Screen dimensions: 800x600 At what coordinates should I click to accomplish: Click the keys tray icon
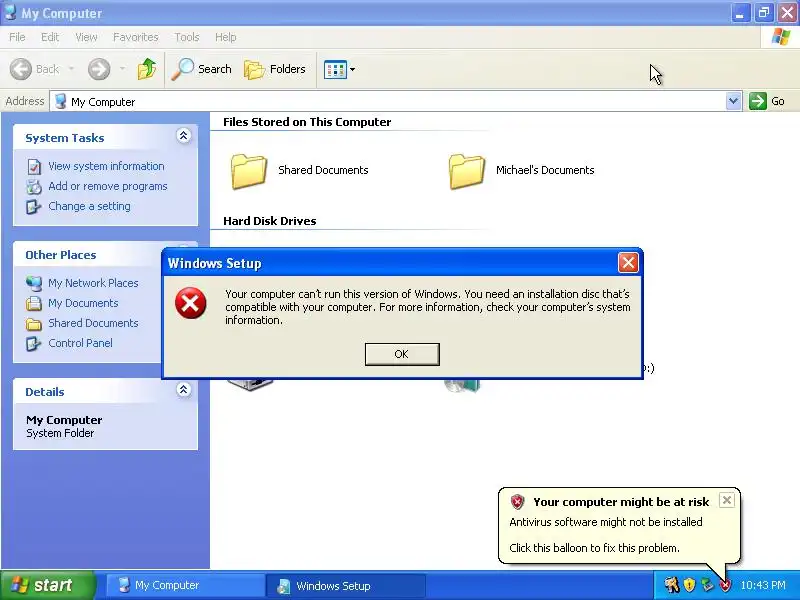(x=672, y=585)
